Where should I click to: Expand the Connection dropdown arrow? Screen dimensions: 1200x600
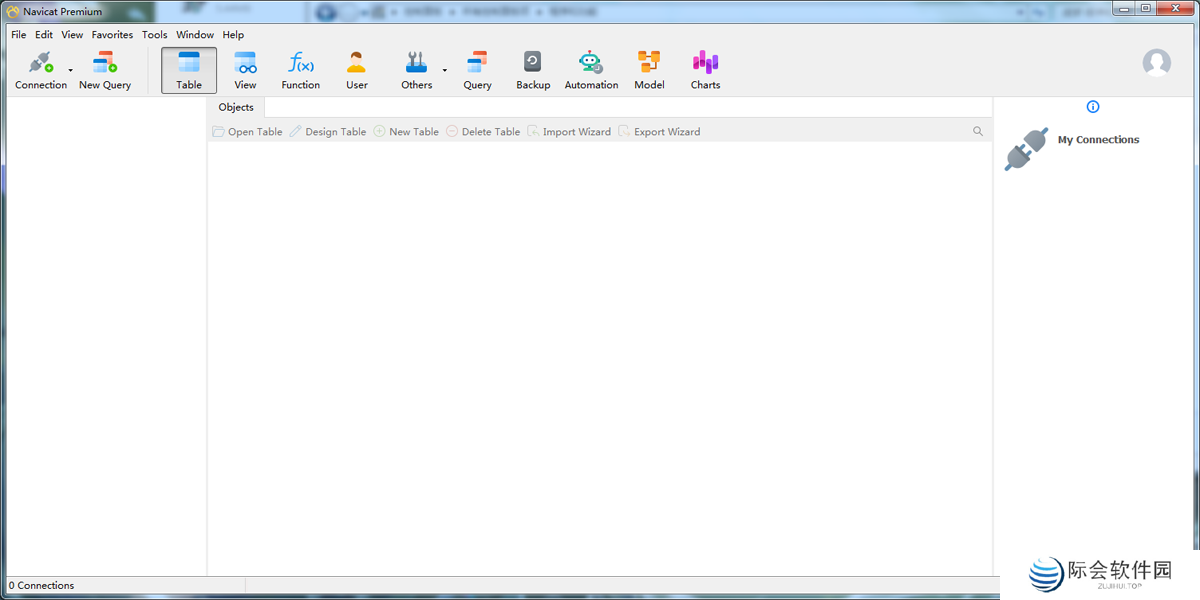(x=70, y=70)
